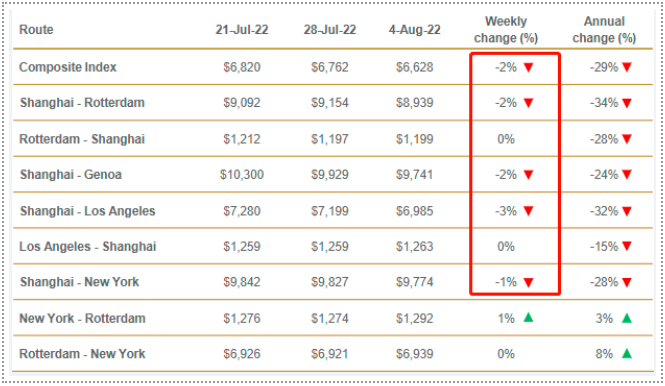The width and height of the screenshot is (665, 386).
Task: Click red arrow next to -34% annual change
Action: 627,103
